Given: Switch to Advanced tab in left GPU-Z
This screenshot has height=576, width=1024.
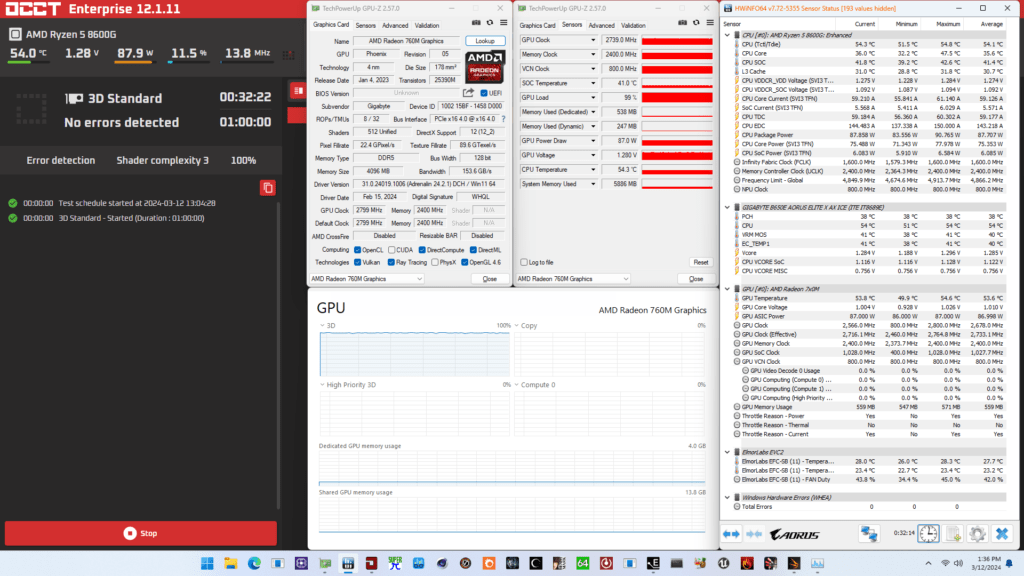Looking at the screenshot, I should (x=395, y=25).
